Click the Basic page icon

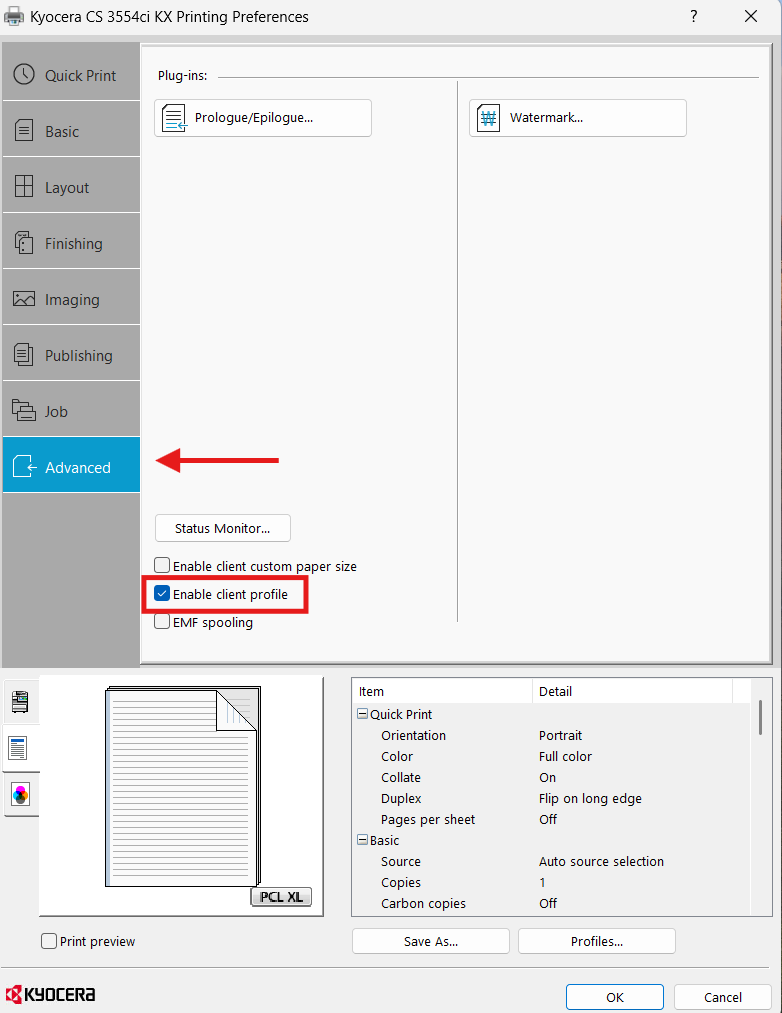point(24,130)
